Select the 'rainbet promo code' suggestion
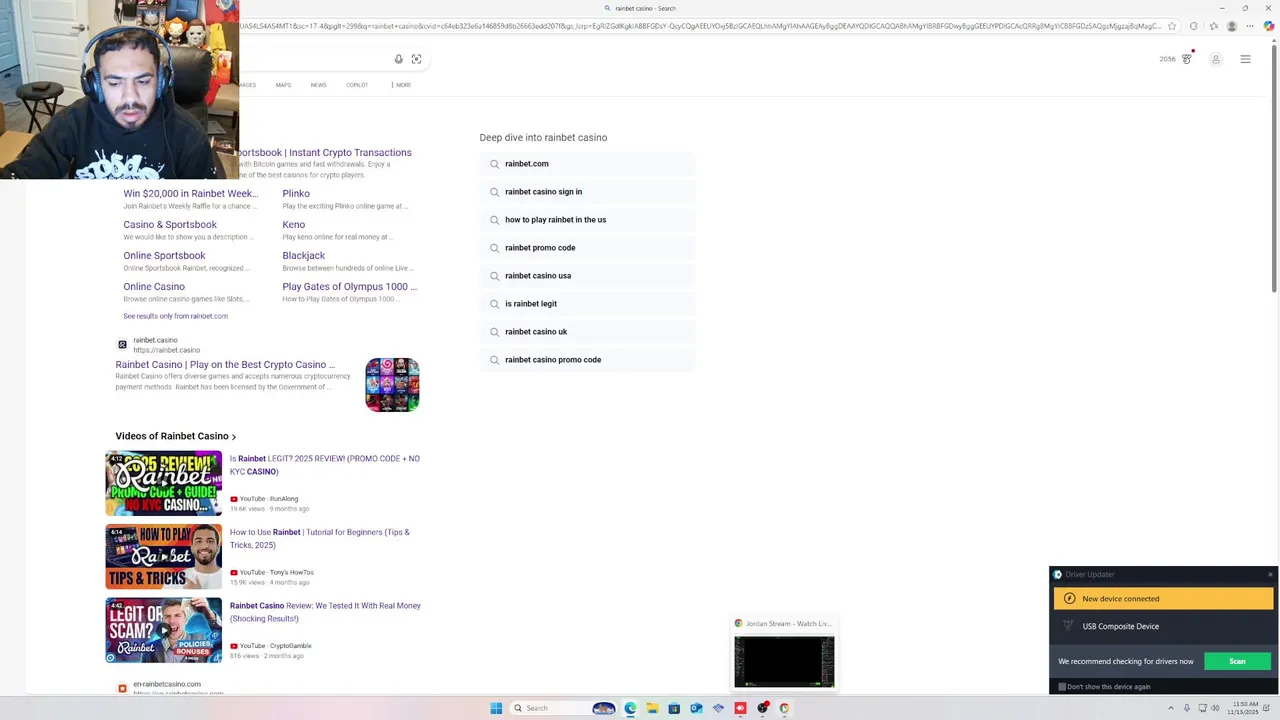The height and width of the screenshot is (720, 1280). click(x=587, y=248)
